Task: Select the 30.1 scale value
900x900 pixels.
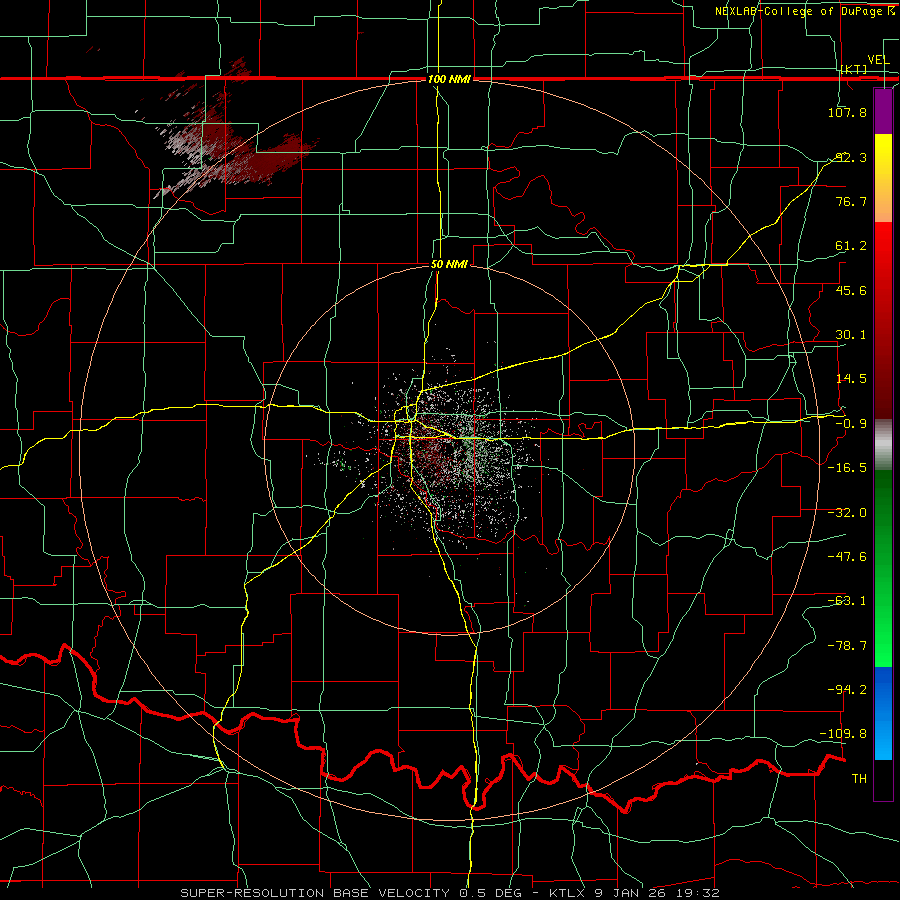Action: tap(851, 335)
